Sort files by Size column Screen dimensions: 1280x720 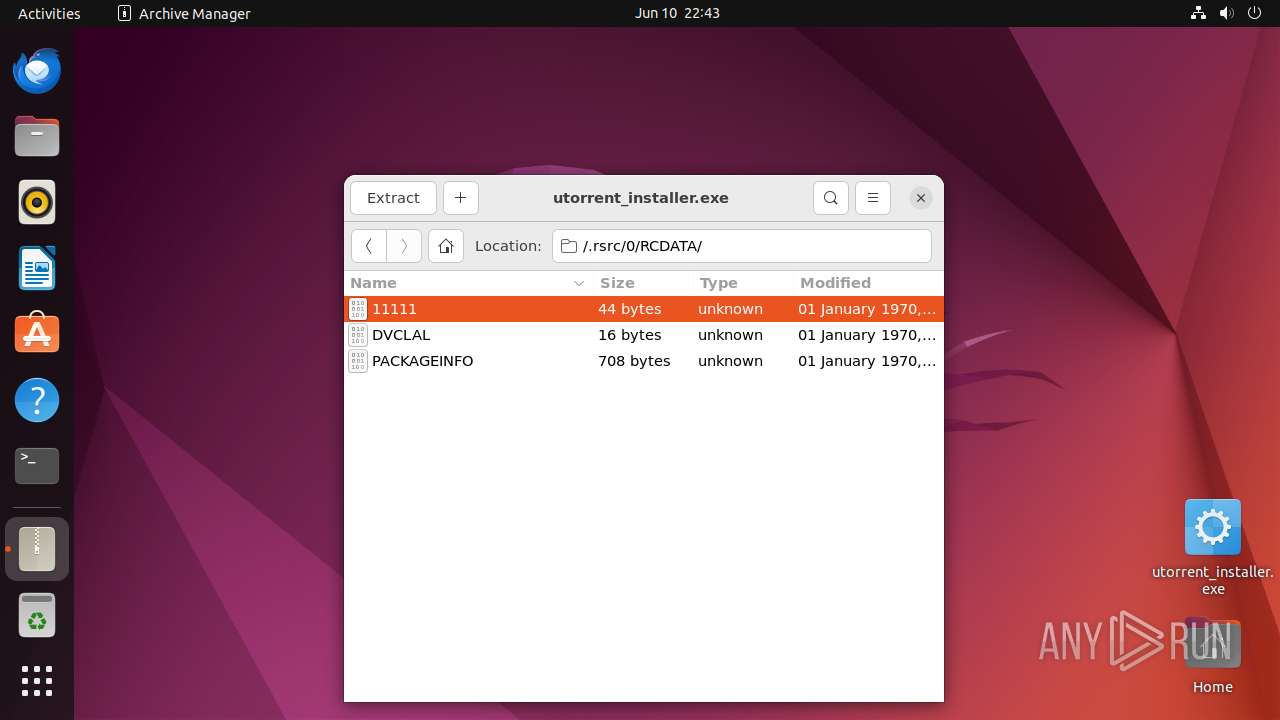(x=642, y=283)
